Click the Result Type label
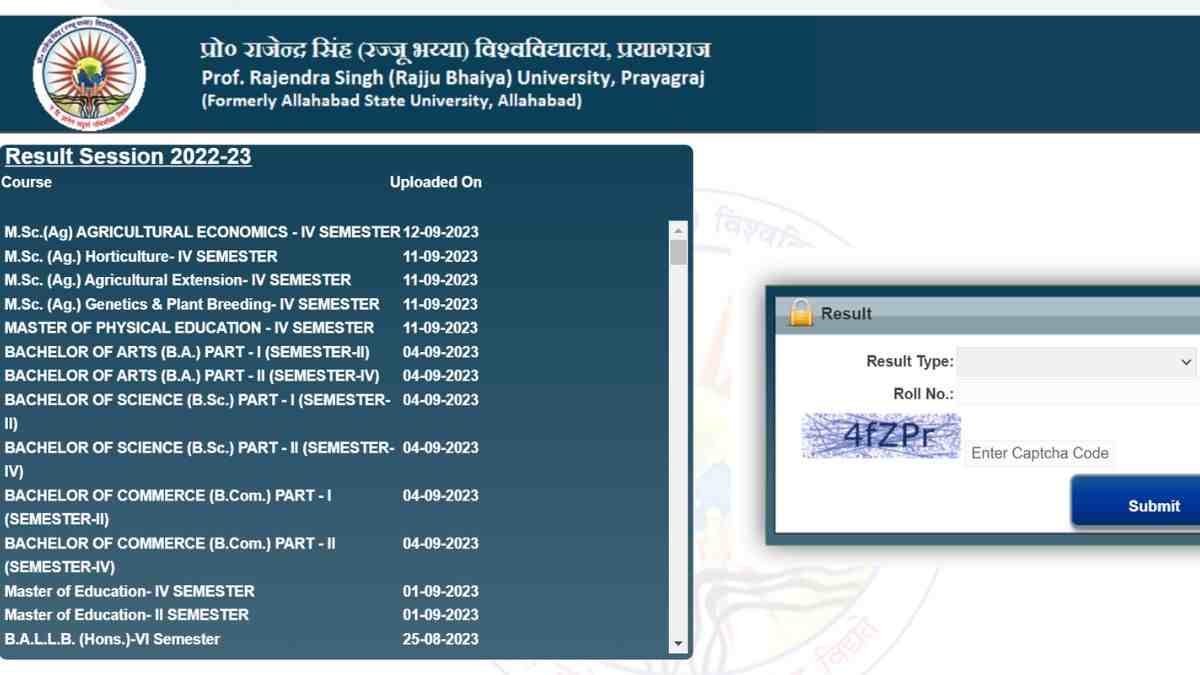1200x675 pixels. point(909,362)
